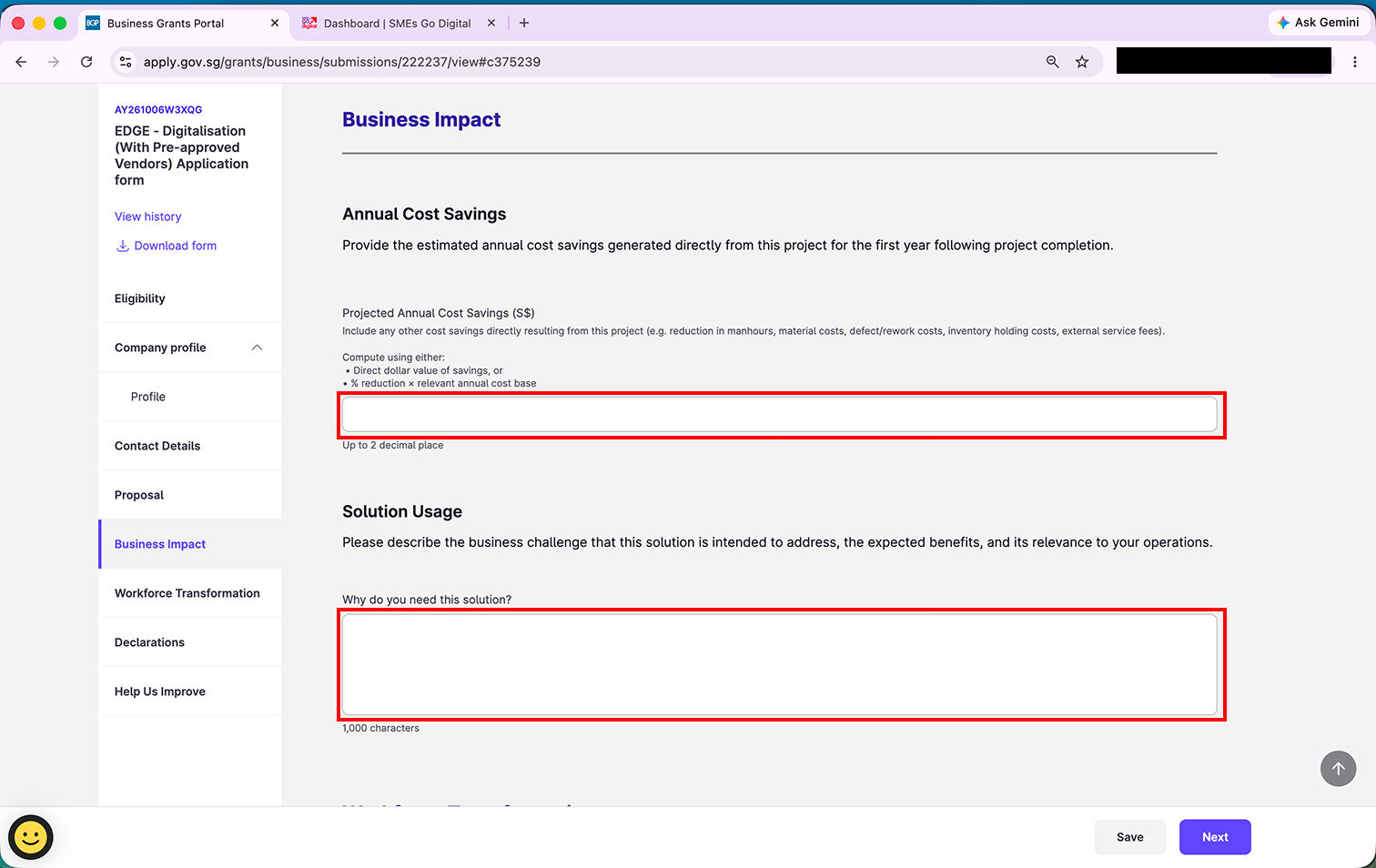Reload the current page
Screen dimensions: 1376x868
click(86, 62)
